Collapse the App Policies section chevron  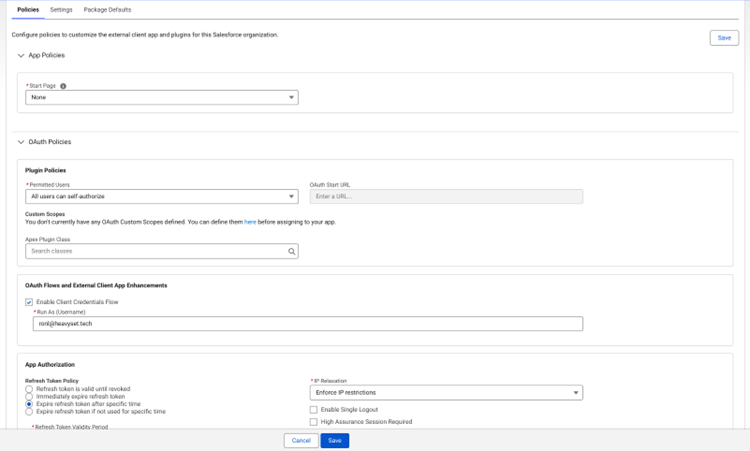[x=21, y=56]
